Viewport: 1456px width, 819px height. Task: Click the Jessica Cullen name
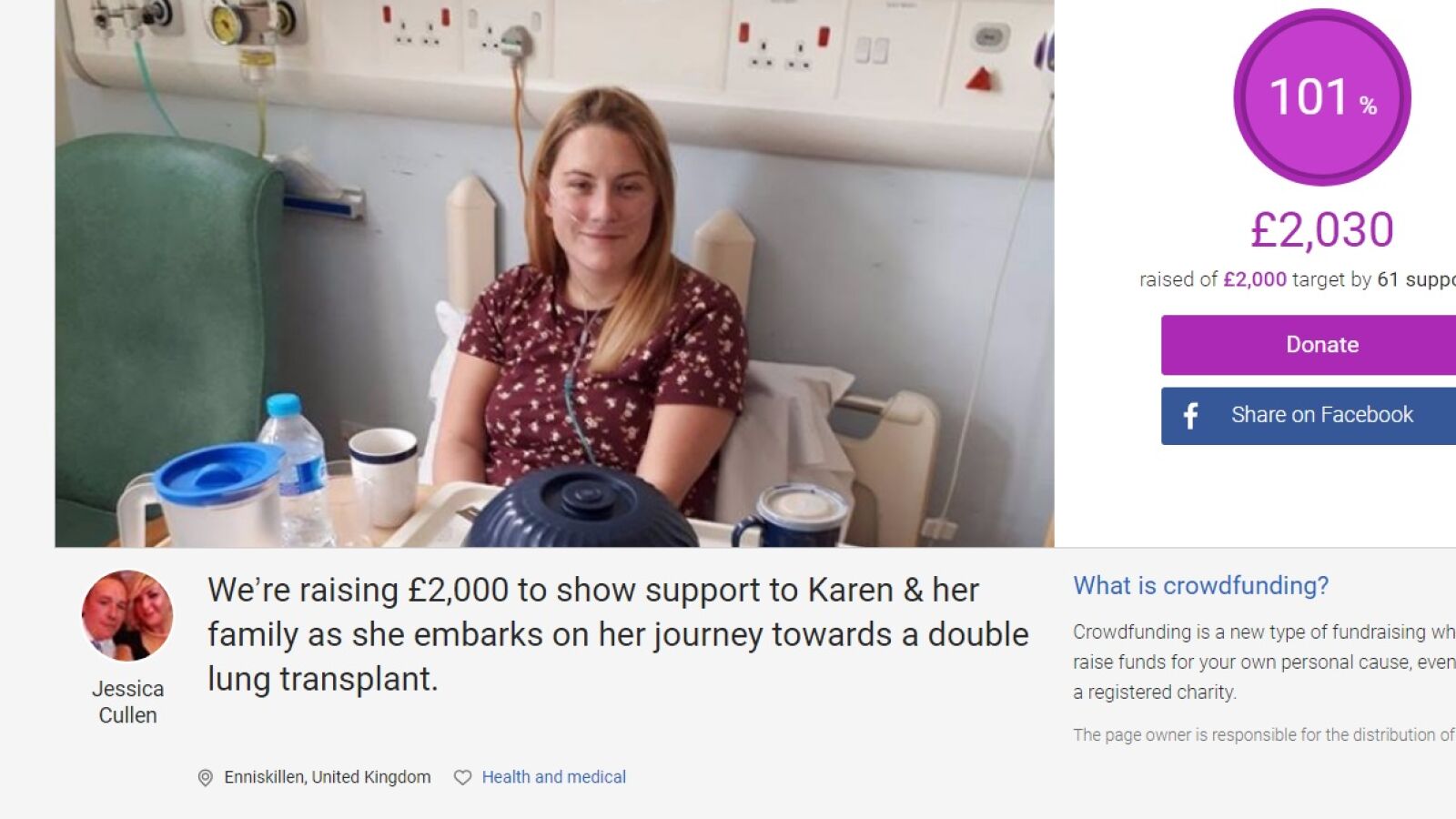coord(127,702)
